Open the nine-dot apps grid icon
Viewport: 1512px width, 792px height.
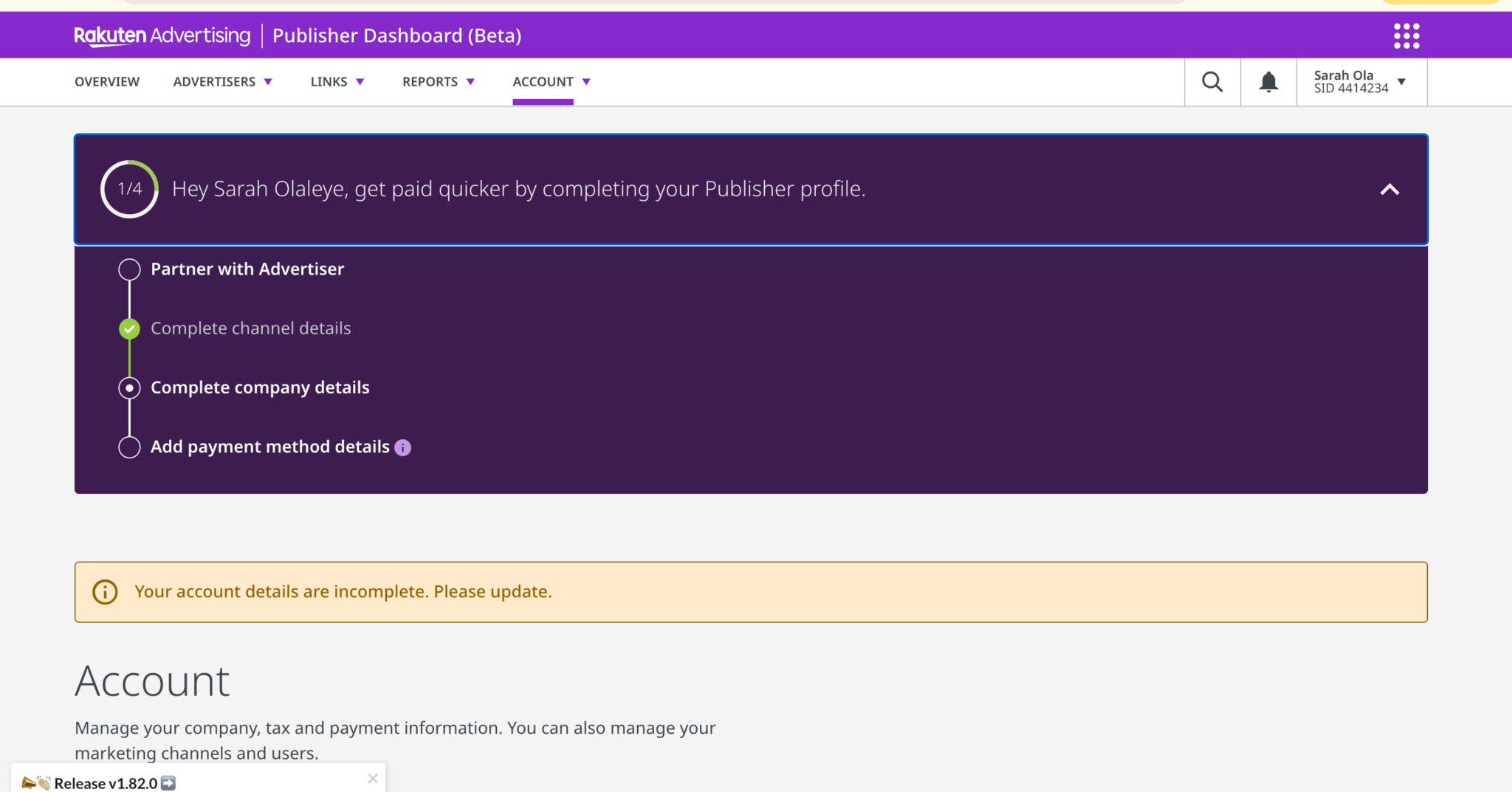click(x=1406, y=35)
